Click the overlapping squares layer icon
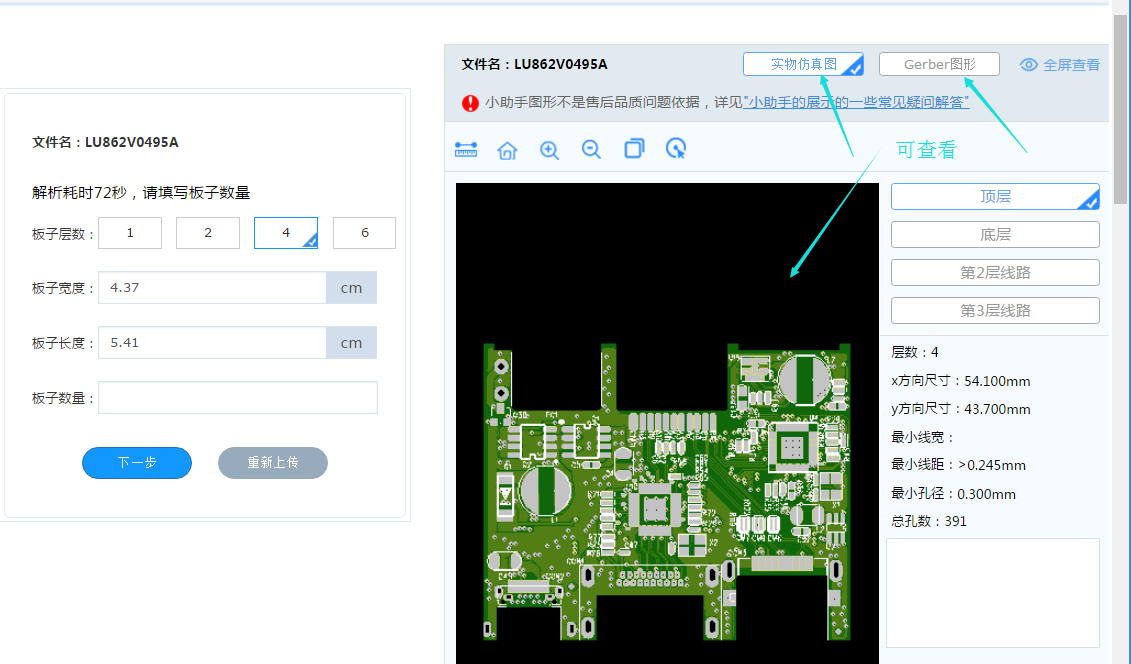The height and width of the screenshot is (664, 1131). pyautogui.click(x=634, y=149)
